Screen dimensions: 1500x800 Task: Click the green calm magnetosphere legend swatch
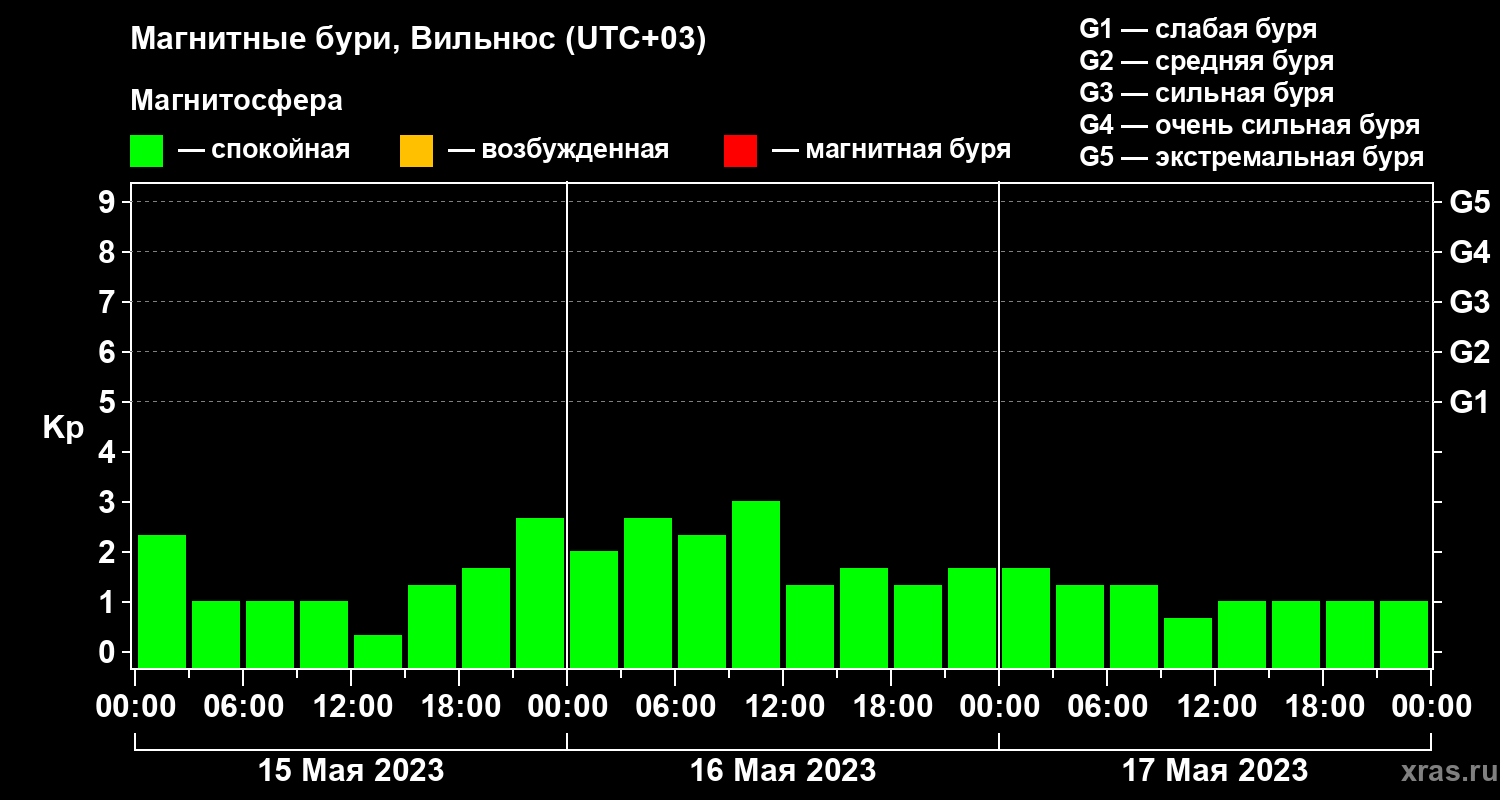coord(146,151)
